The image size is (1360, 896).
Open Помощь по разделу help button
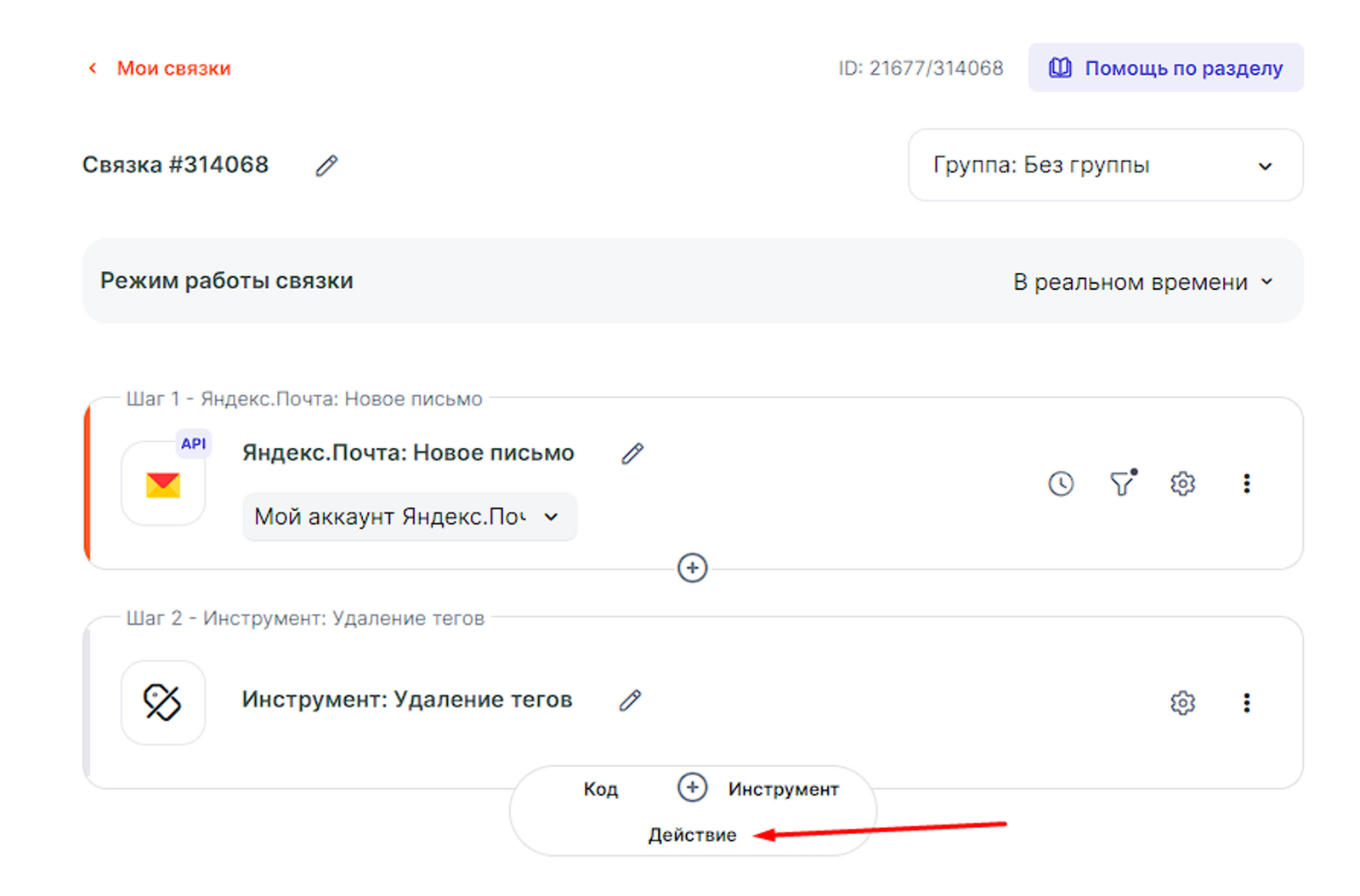(x=1165, y=68)
